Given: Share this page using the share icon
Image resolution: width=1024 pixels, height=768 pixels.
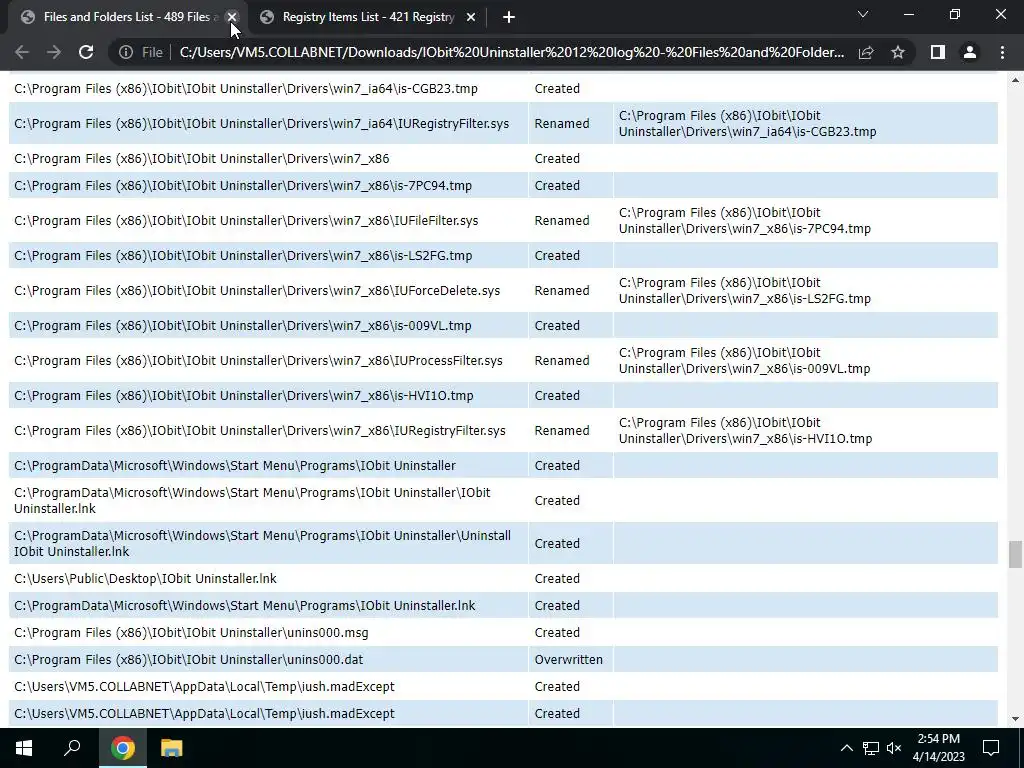Looking at the screenshot, I should point(866,52).
